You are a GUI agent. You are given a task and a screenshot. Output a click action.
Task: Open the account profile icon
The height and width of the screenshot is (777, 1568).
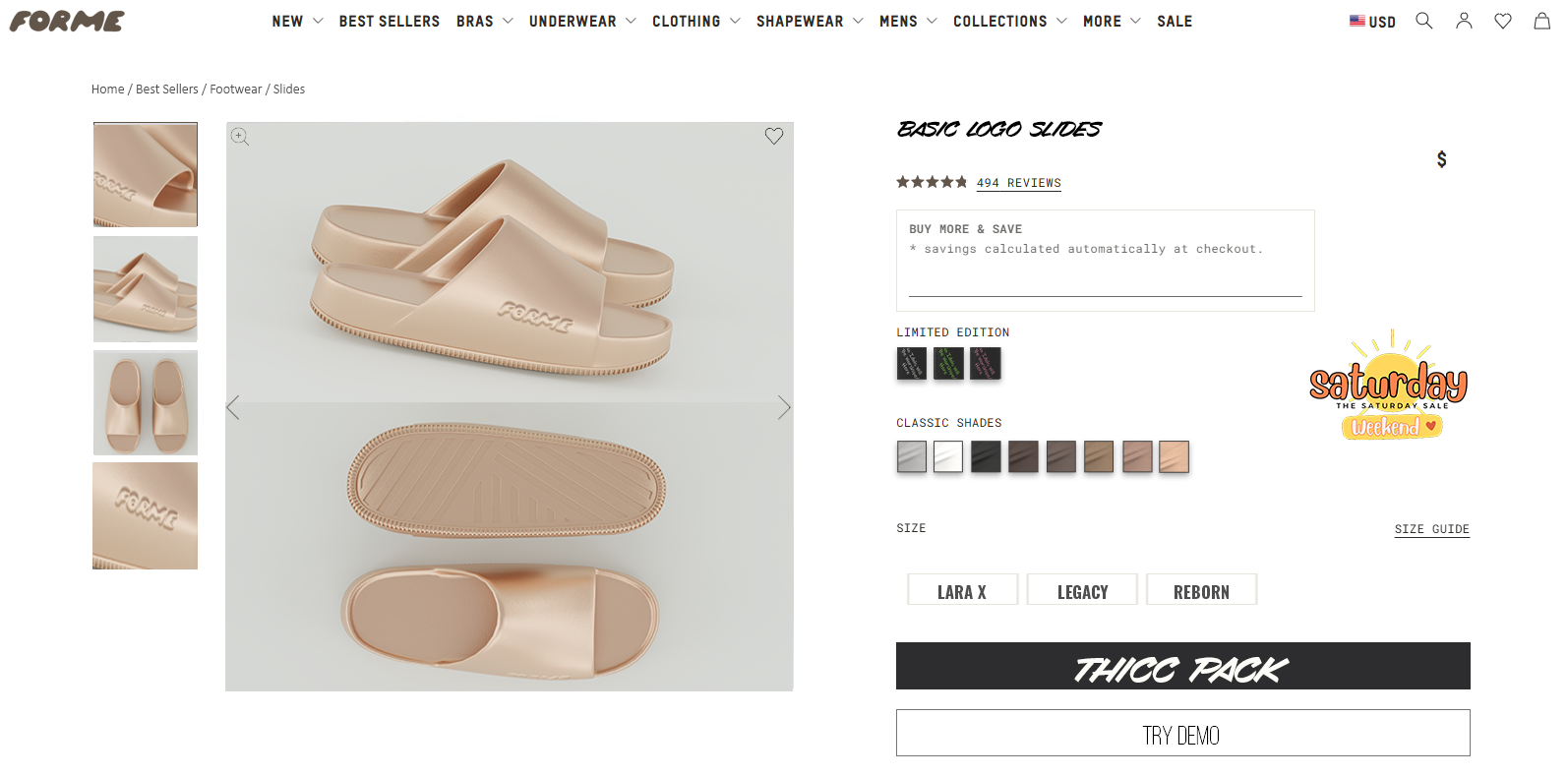1464,21
